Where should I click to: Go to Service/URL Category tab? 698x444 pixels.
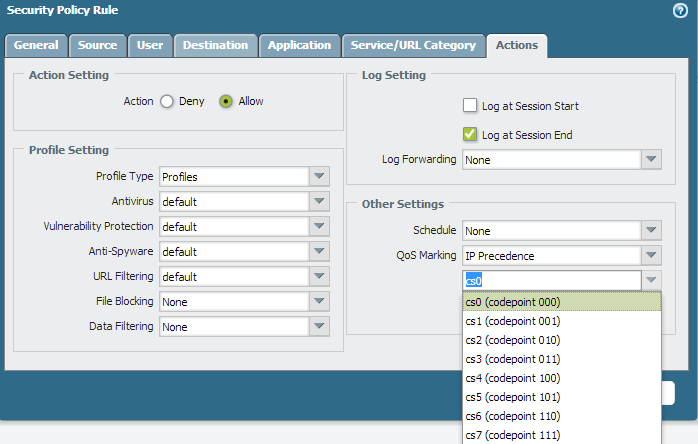pos(414,45)
